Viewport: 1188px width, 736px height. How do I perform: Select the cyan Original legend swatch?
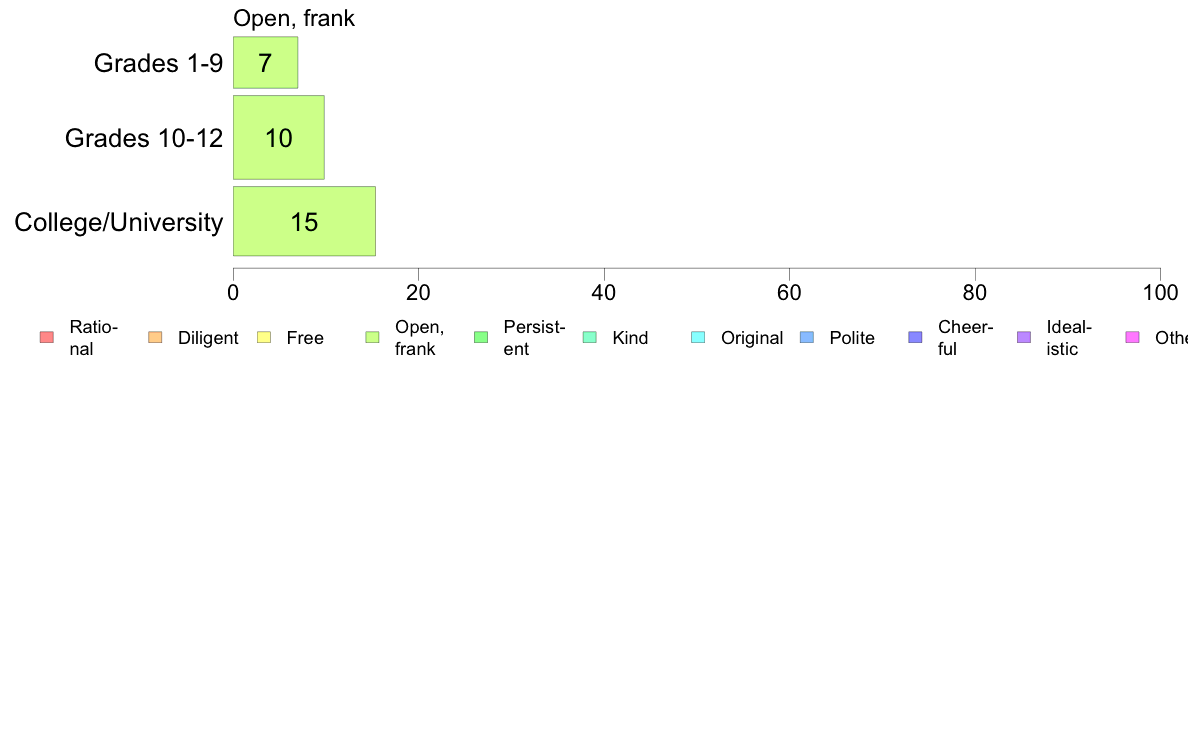[x=698, y=337]
